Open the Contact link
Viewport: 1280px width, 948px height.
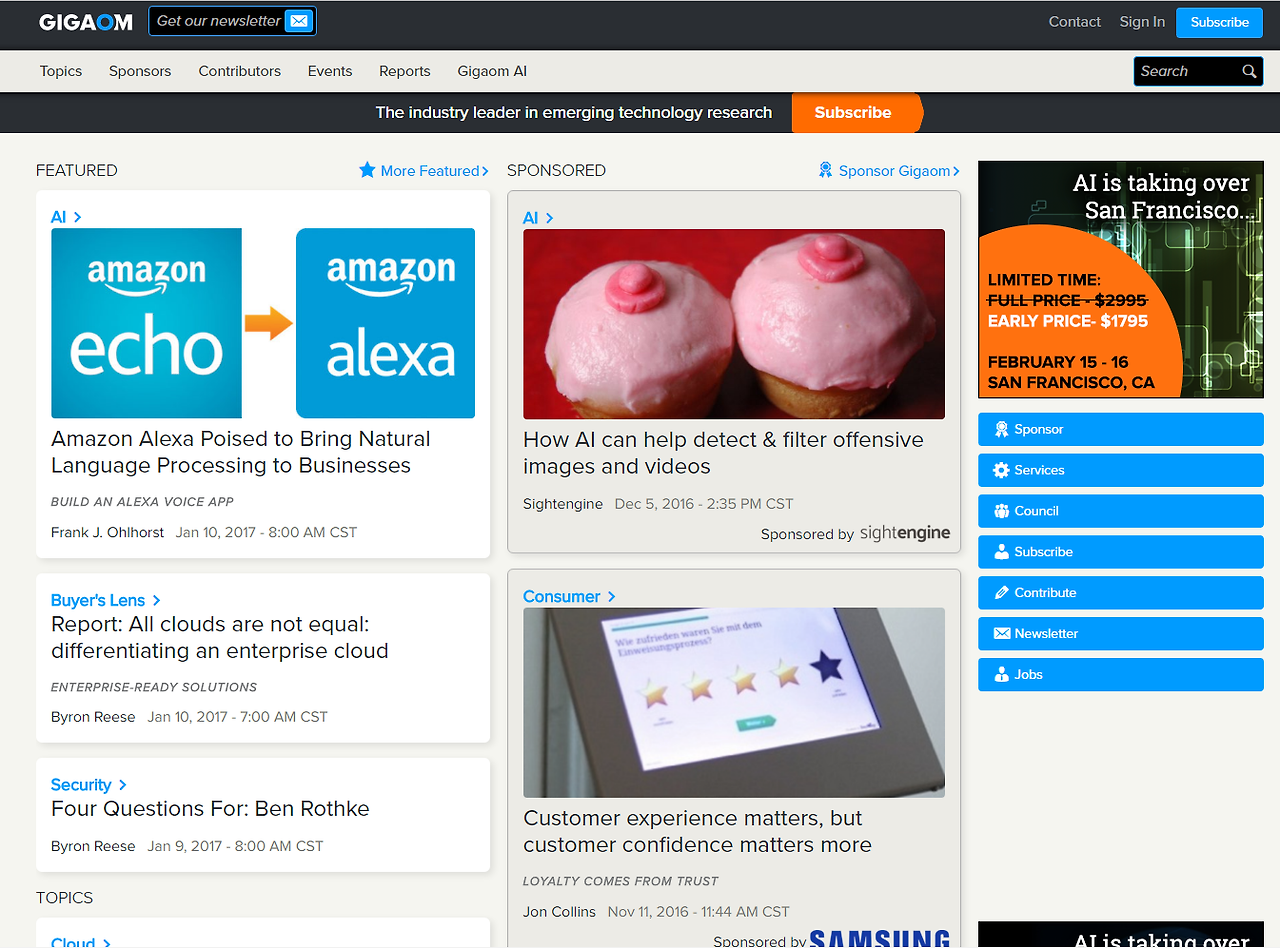pyautogui.click(x=1075, y=22)
